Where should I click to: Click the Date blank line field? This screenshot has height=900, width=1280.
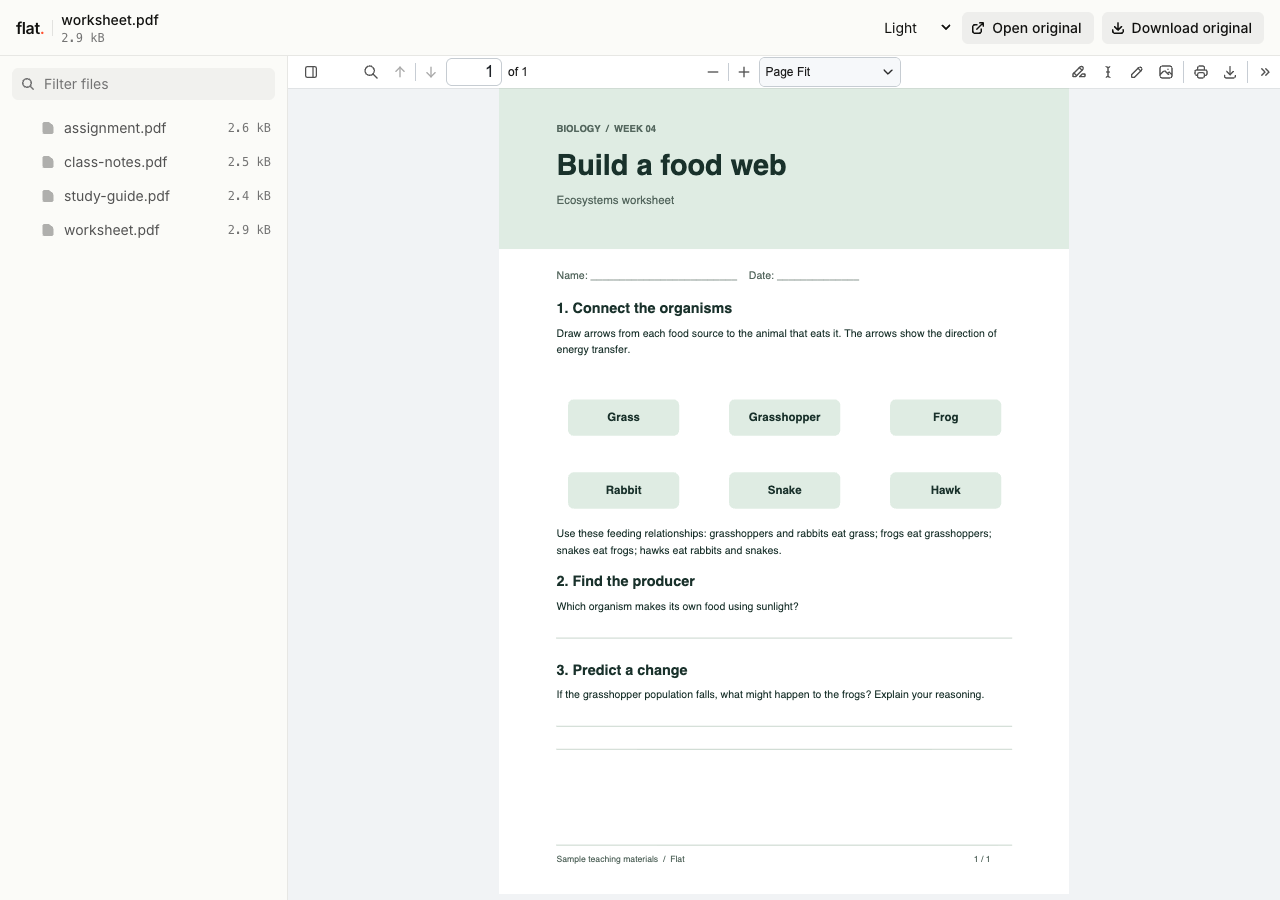coord(818,276)
